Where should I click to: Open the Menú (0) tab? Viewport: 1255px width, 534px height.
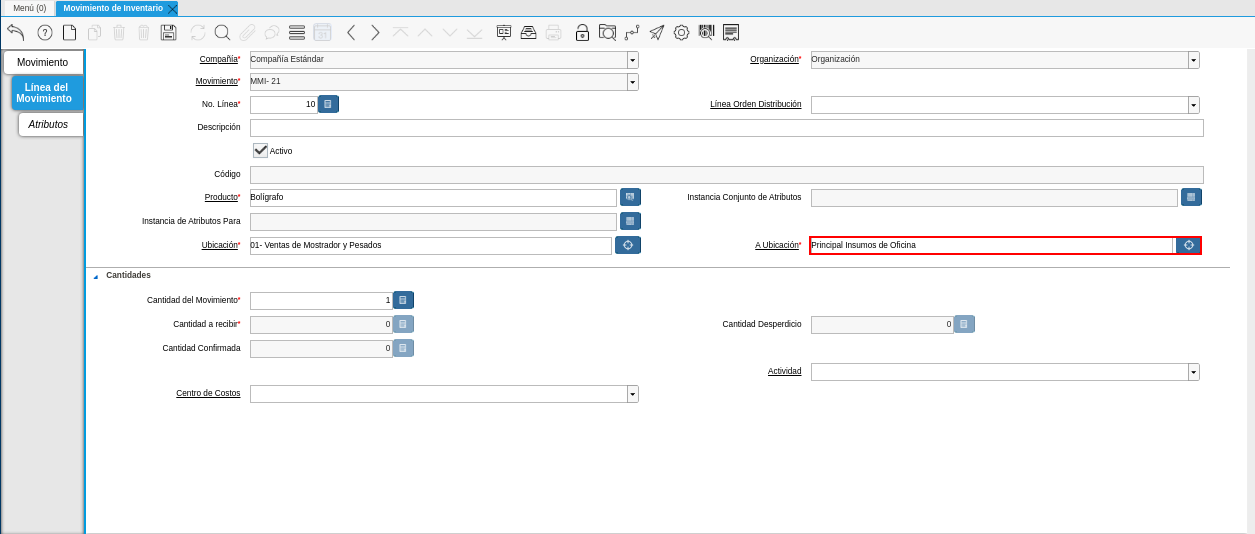pos(29,8)
